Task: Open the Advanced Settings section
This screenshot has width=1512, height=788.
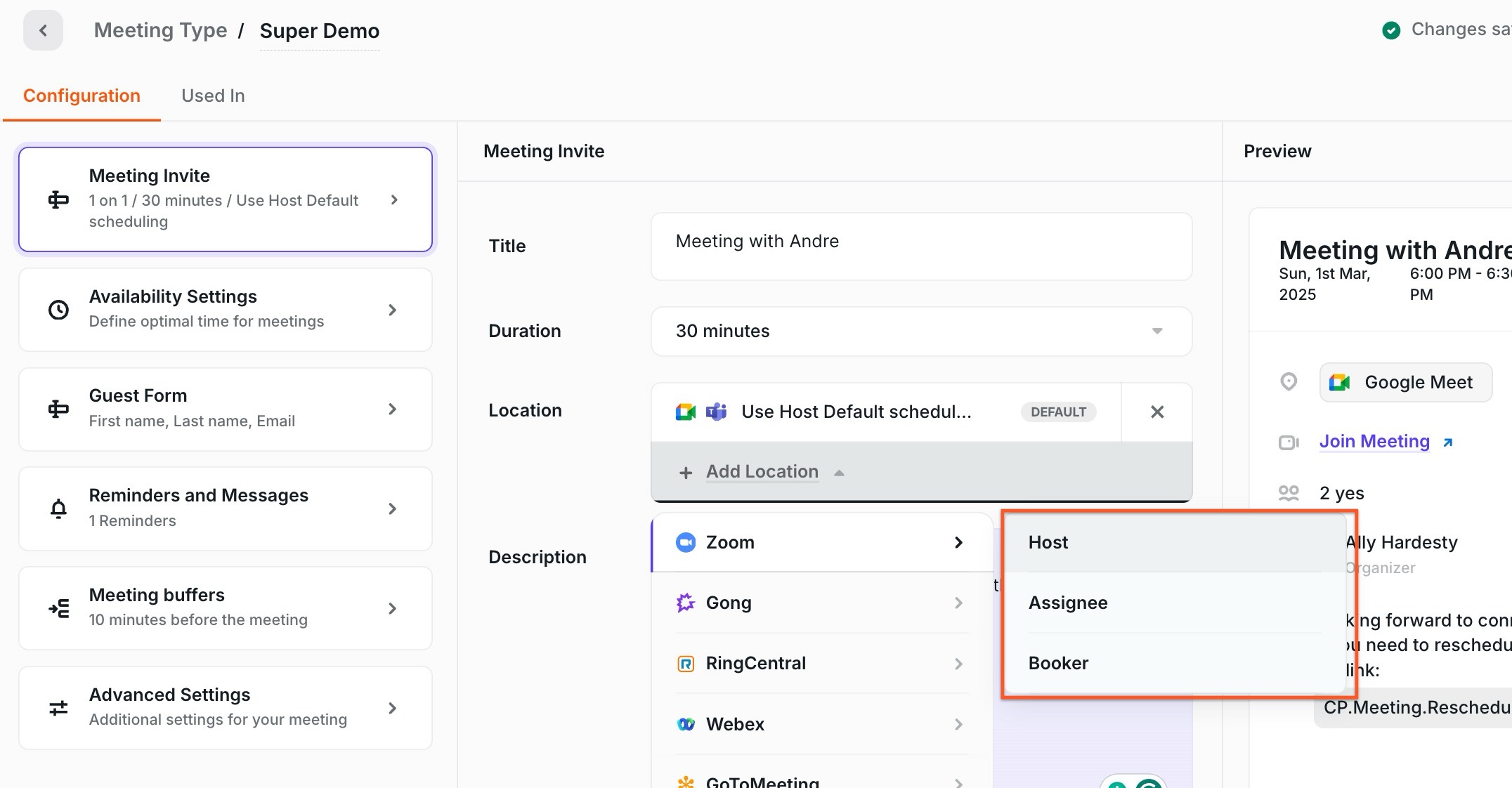Action: coord(226,708)
